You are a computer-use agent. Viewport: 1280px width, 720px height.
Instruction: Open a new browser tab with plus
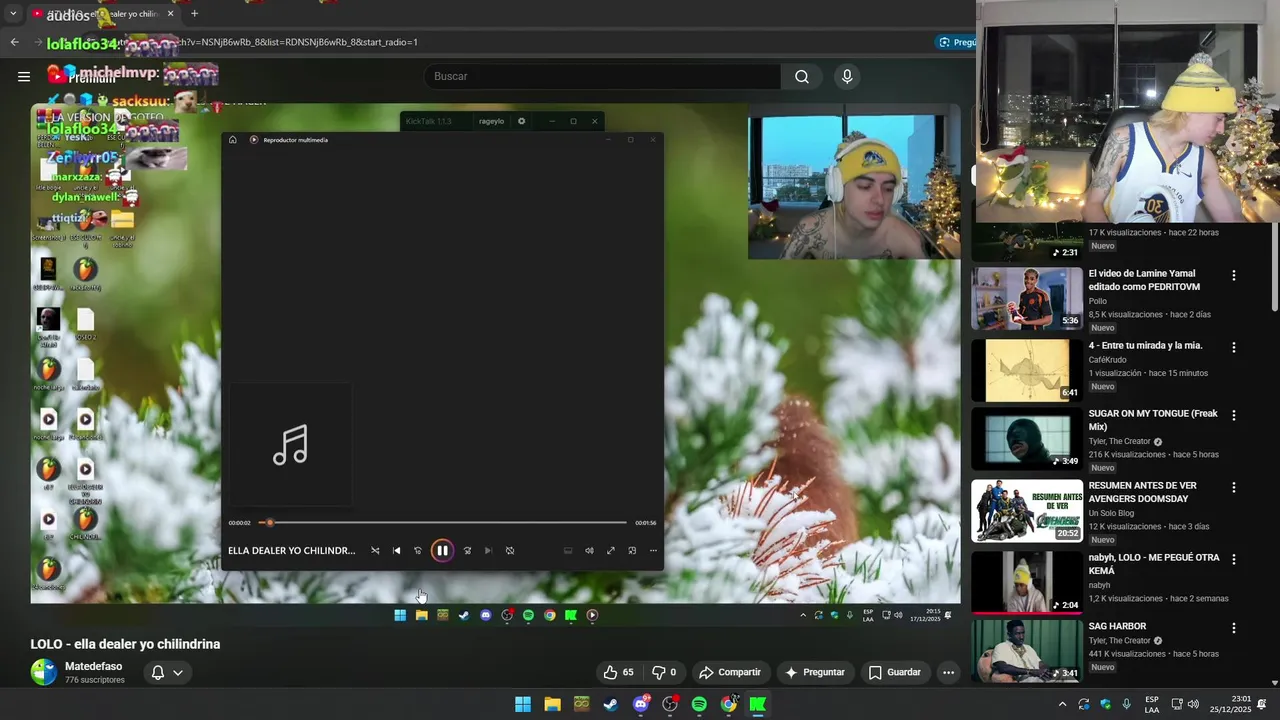(x=194, y=14)
